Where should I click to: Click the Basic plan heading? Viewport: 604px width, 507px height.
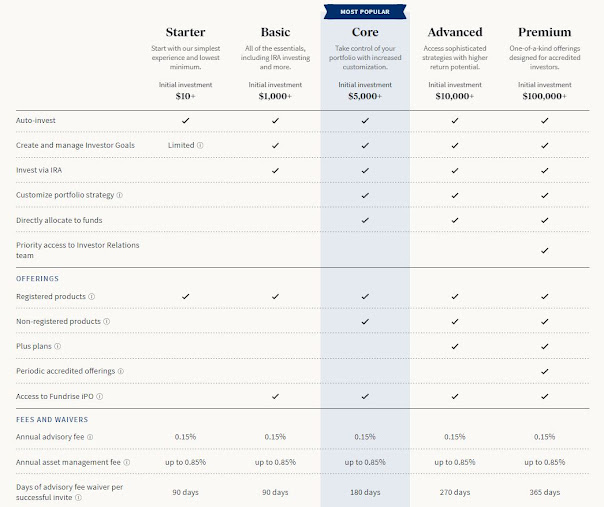pos(275,32)
